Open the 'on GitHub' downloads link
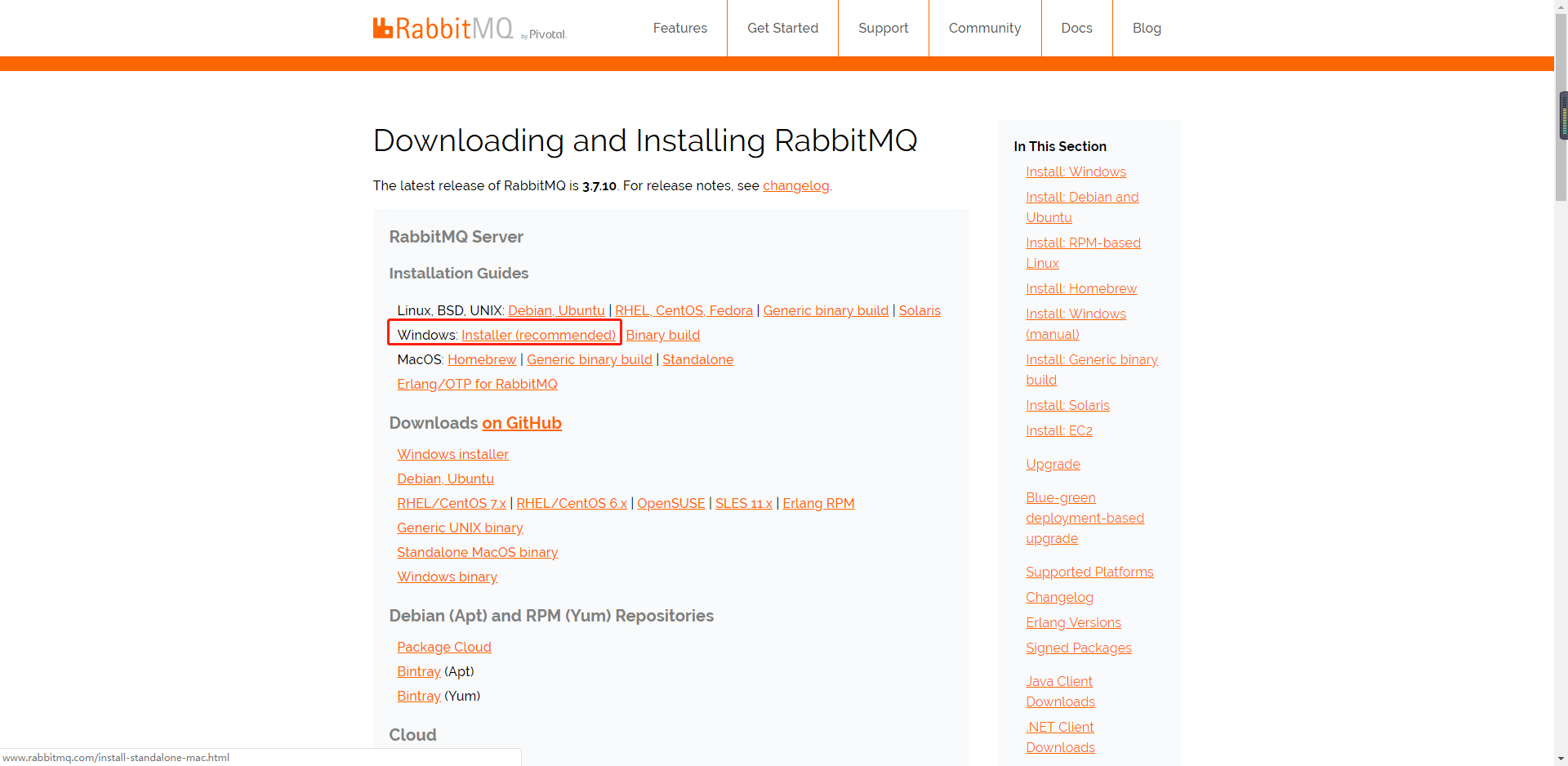The height and width of the screenshot is (766, 1568). (x=522, y=423)
